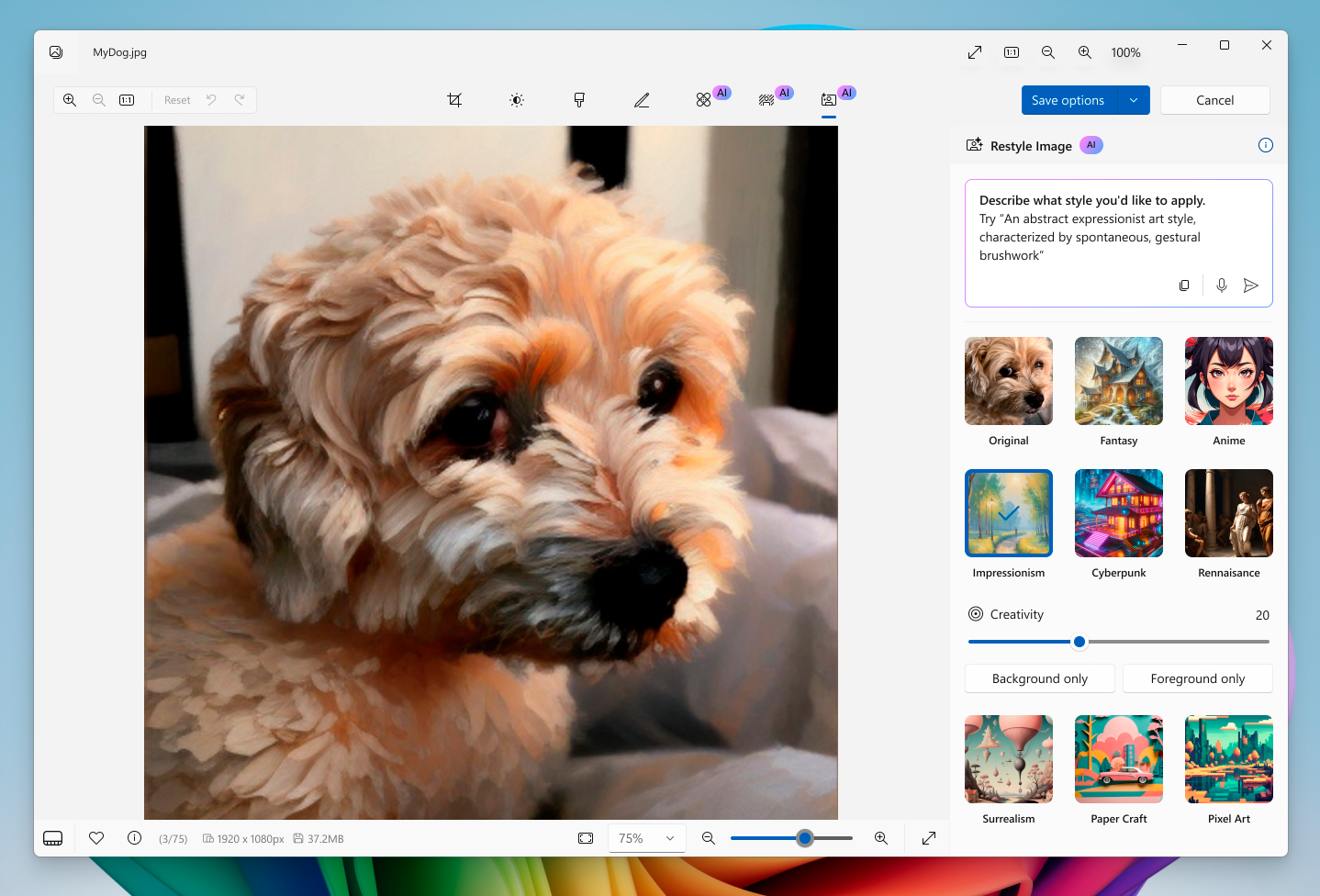This screenshot has width=1320, height=896.
Task: Click the dog image on the canvas
Action: (491, 473)
